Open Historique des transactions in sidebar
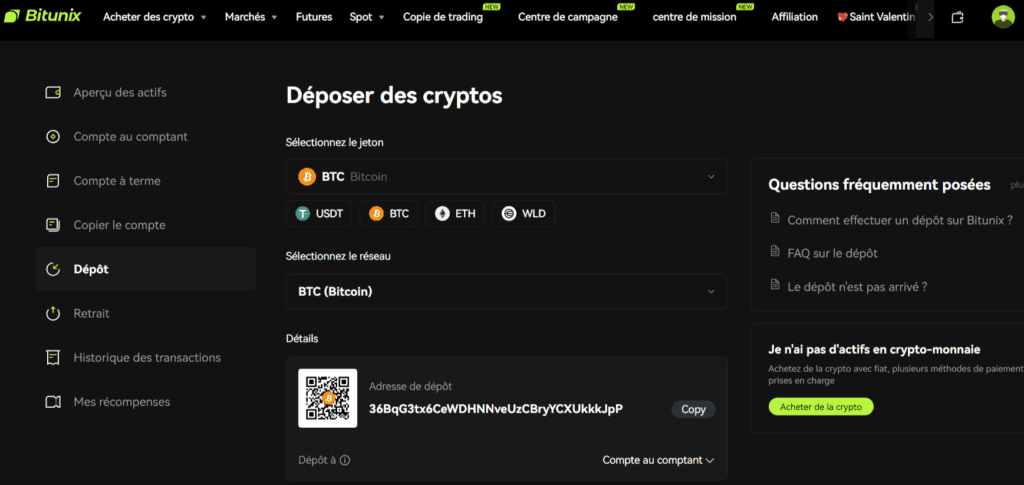 pos(146,358)
